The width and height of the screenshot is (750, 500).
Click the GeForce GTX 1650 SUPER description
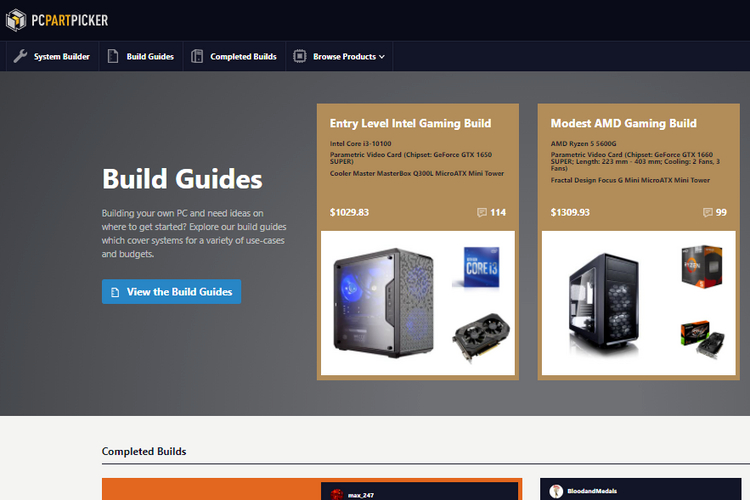pos(410,158)
